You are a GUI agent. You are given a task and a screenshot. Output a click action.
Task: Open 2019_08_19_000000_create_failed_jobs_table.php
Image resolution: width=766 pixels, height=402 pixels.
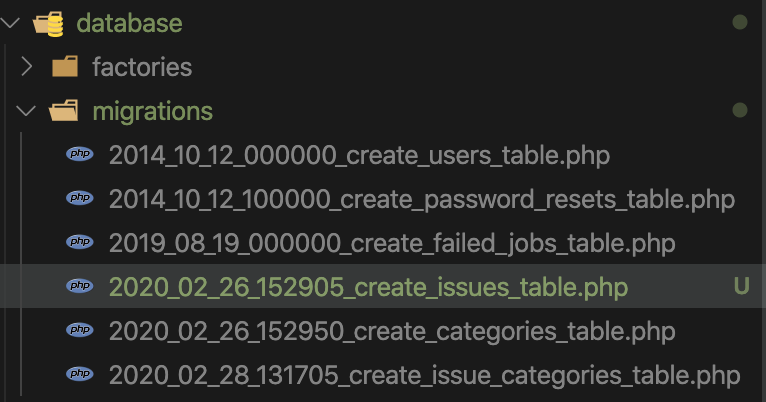(x=392, y=243)
